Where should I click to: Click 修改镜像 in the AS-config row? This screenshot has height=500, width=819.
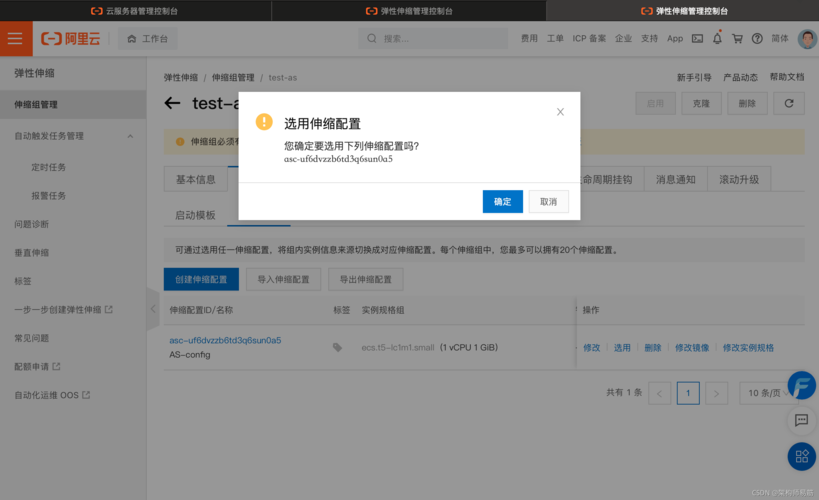coord(692,347)
